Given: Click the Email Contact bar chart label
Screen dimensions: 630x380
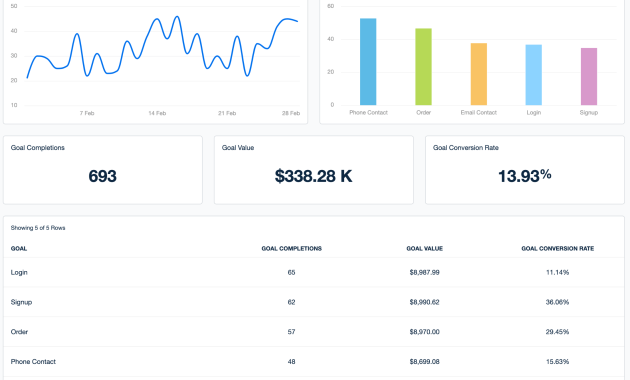Looking at the screenshot, I should coord(479,112).
